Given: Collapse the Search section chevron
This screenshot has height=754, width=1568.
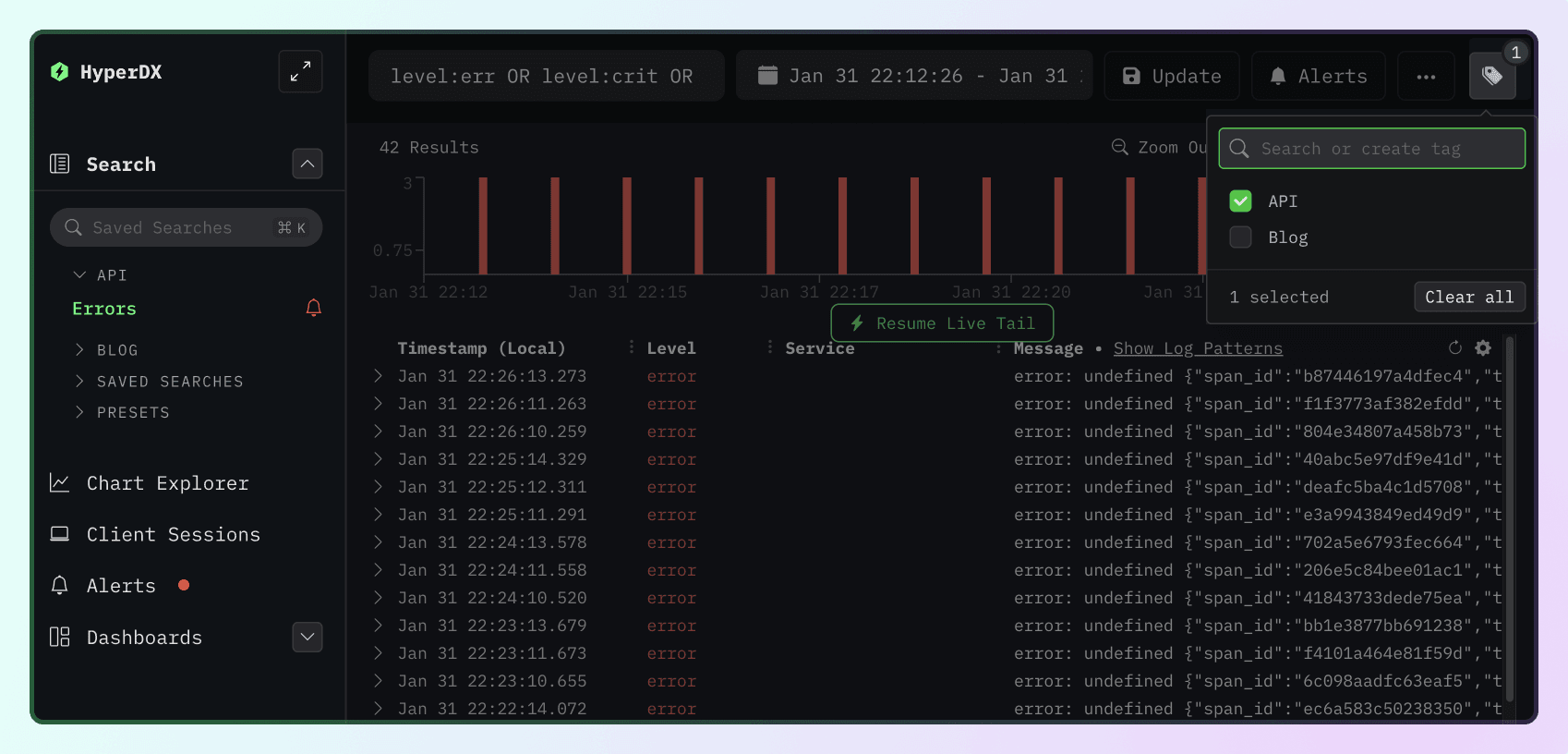Looking at the screenshot, I should 308,164.
